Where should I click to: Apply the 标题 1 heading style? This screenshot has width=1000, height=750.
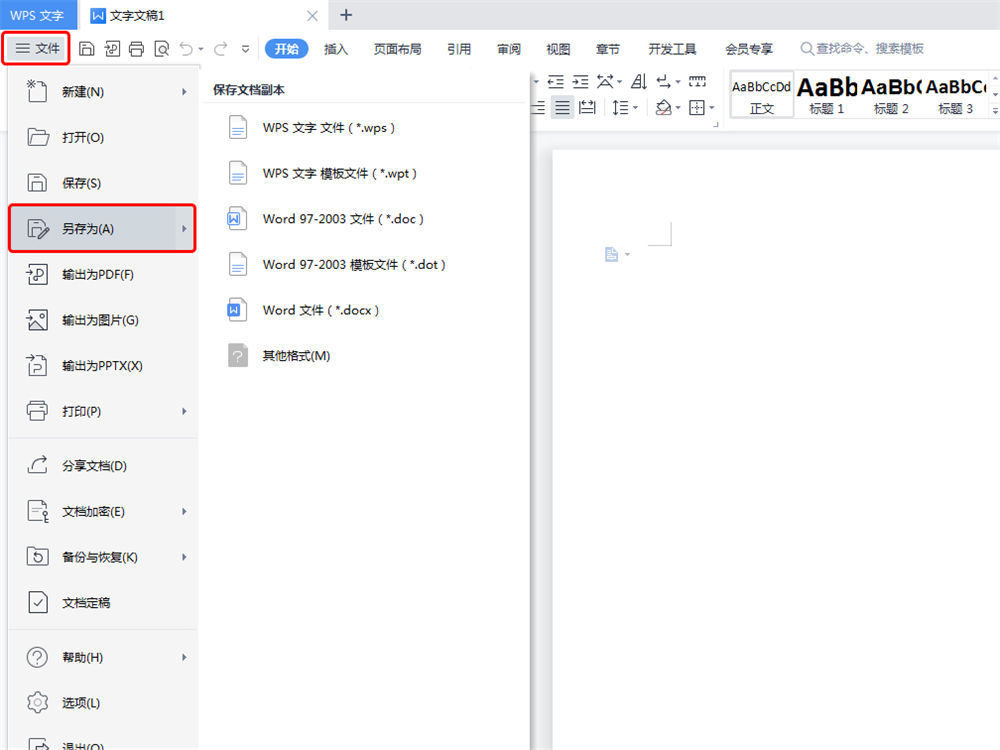tap(826, 96)
